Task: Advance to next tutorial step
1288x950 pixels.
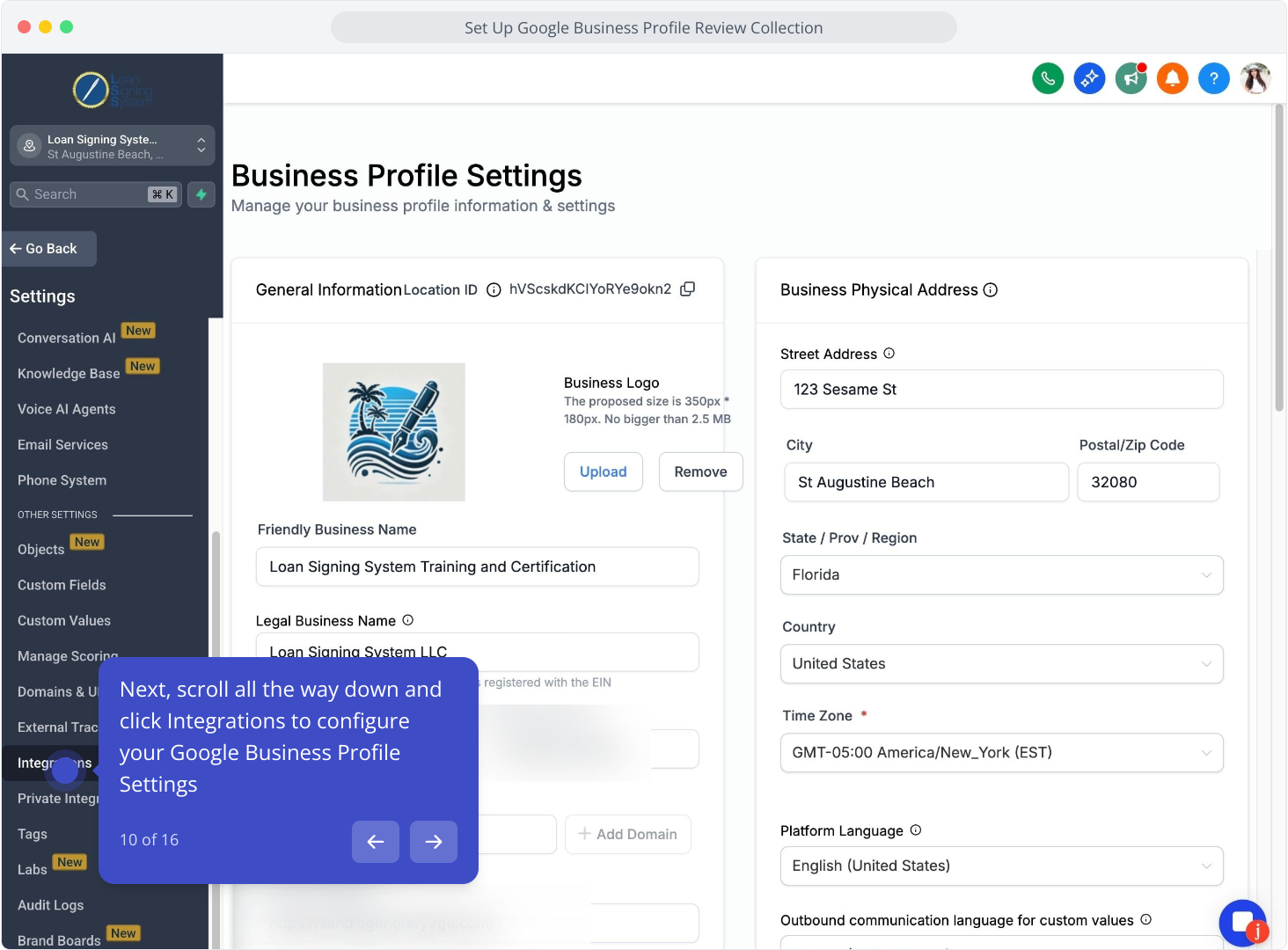Action: point(434,842)
